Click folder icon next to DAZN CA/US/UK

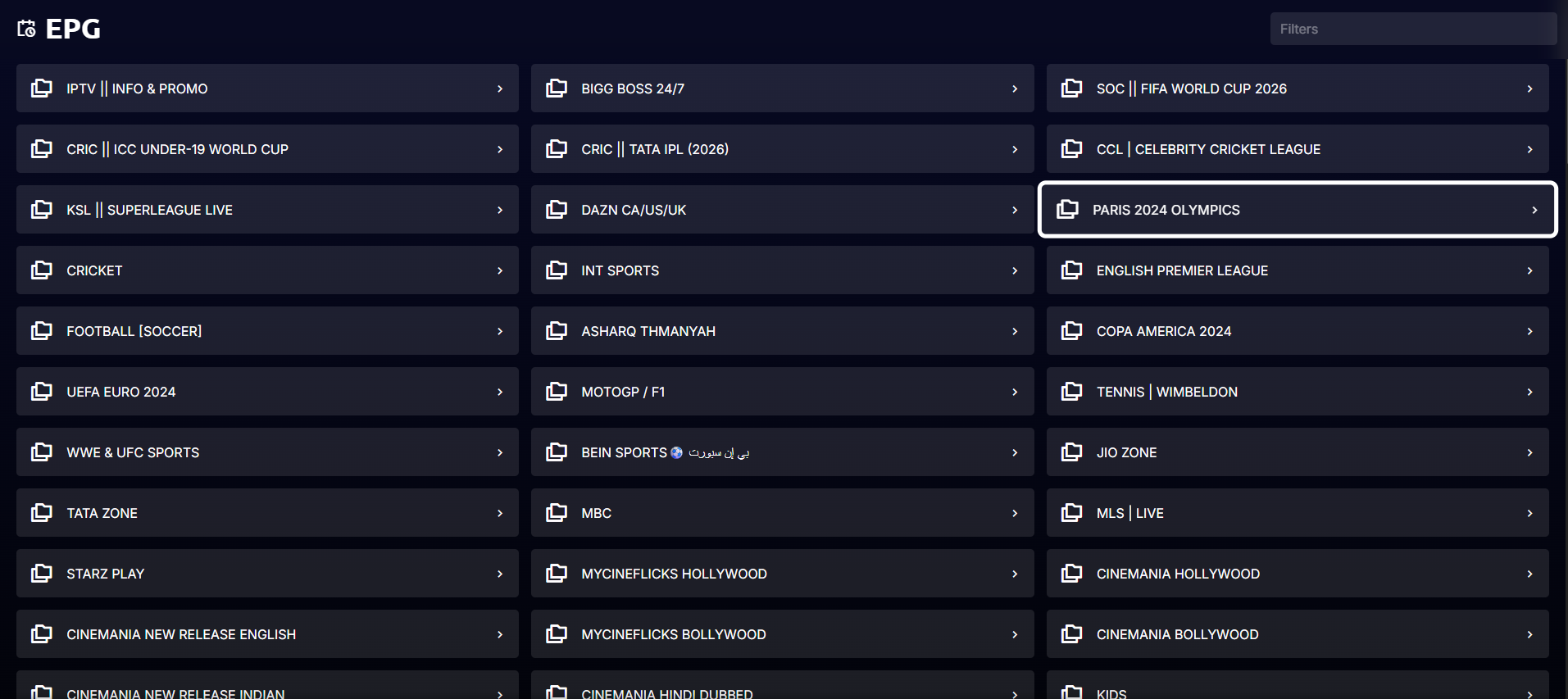point(557,210)
